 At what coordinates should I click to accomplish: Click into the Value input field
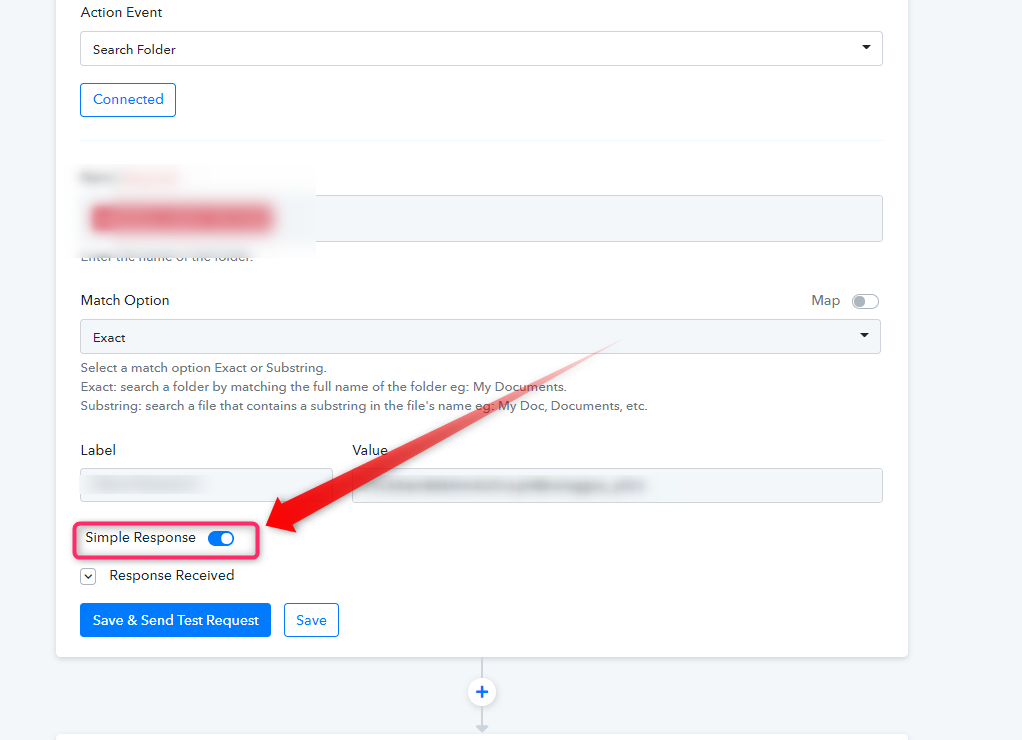tap(617, 485)
